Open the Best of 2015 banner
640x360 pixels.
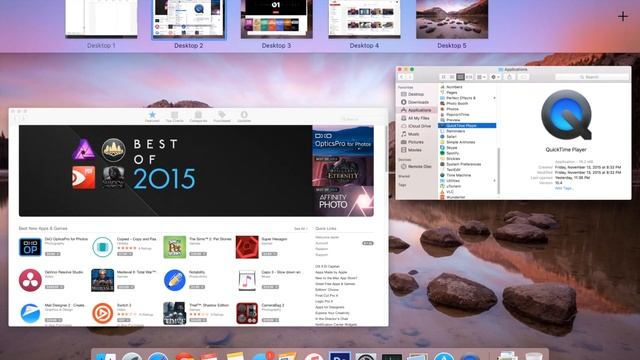pos(165,171)
